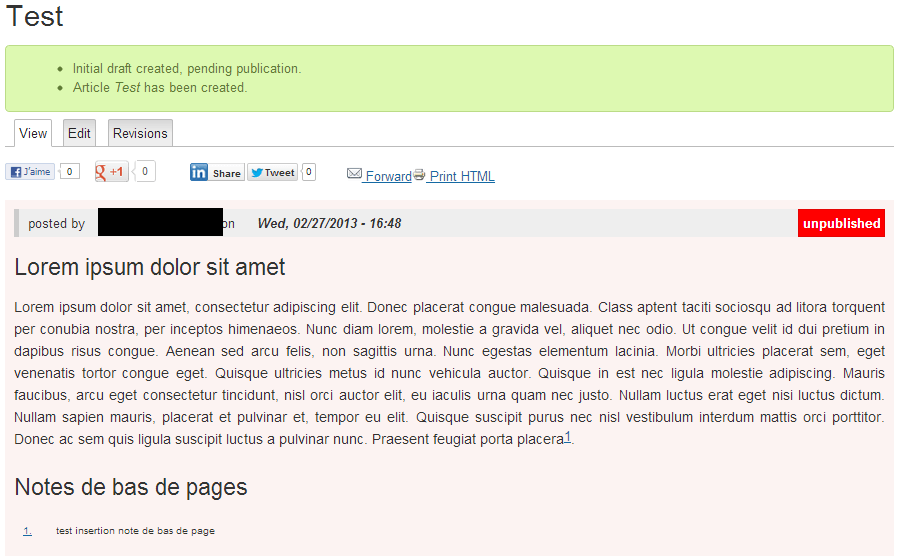Click the Tweet count bubble
Screen dimensions: 901x556
click(309, 172)
